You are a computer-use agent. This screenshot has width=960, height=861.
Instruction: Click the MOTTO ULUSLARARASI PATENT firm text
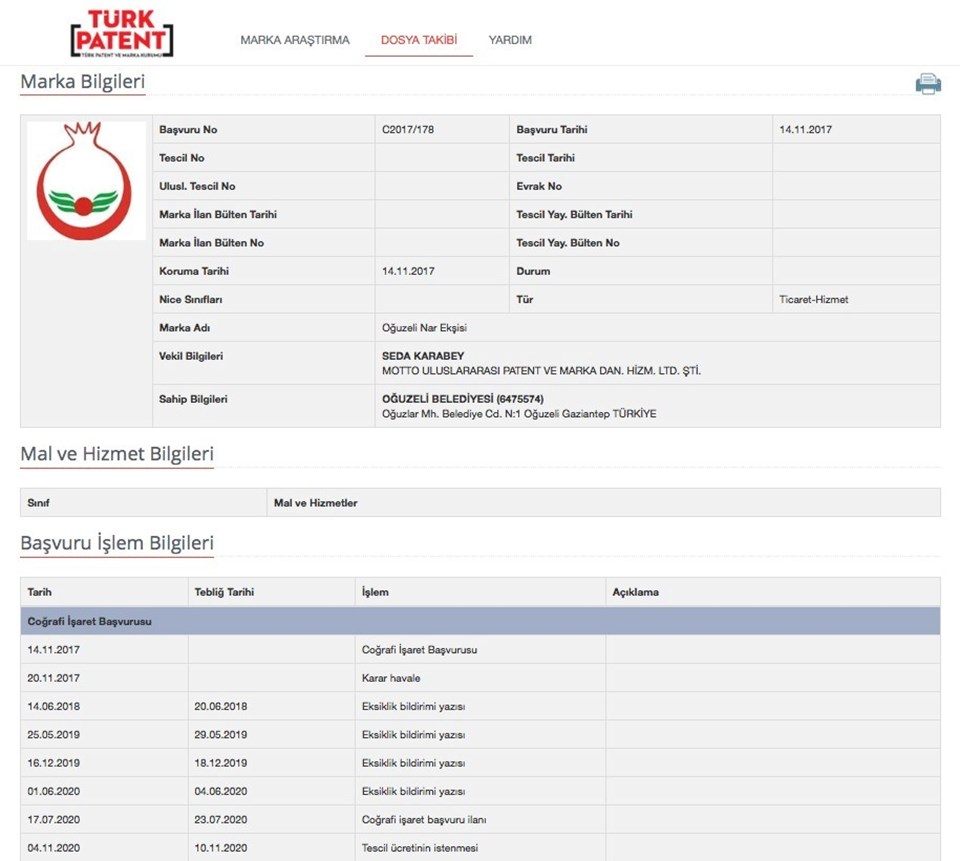click(x=541, y=370)
